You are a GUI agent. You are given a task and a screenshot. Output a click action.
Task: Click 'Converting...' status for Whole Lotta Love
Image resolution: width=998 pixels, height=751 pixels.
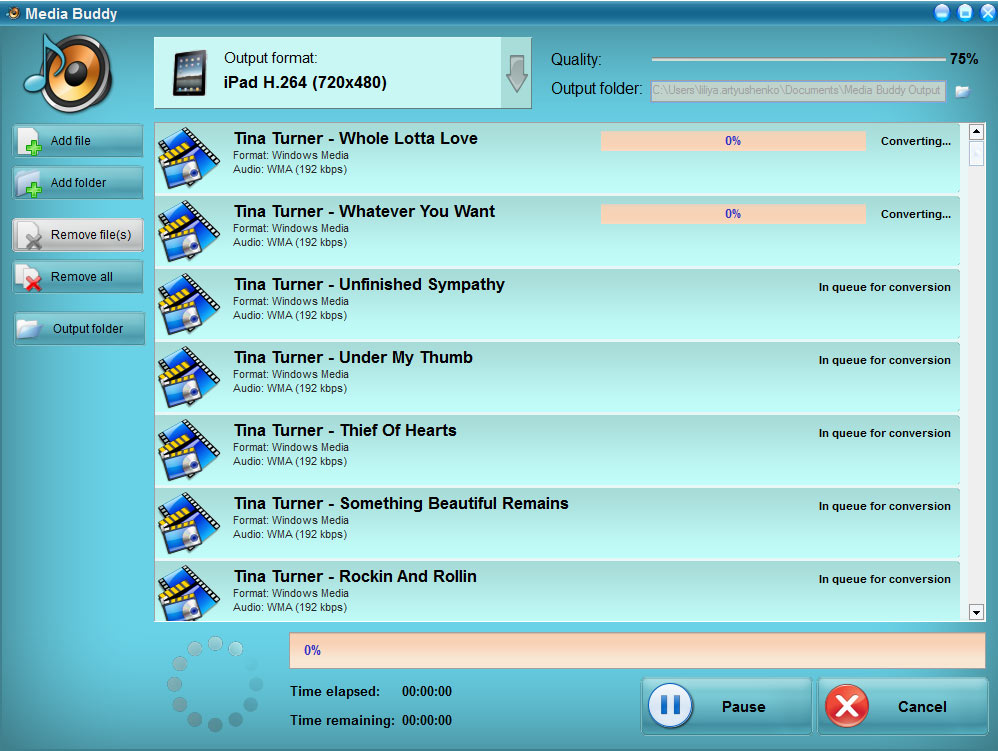coord(915,141)
